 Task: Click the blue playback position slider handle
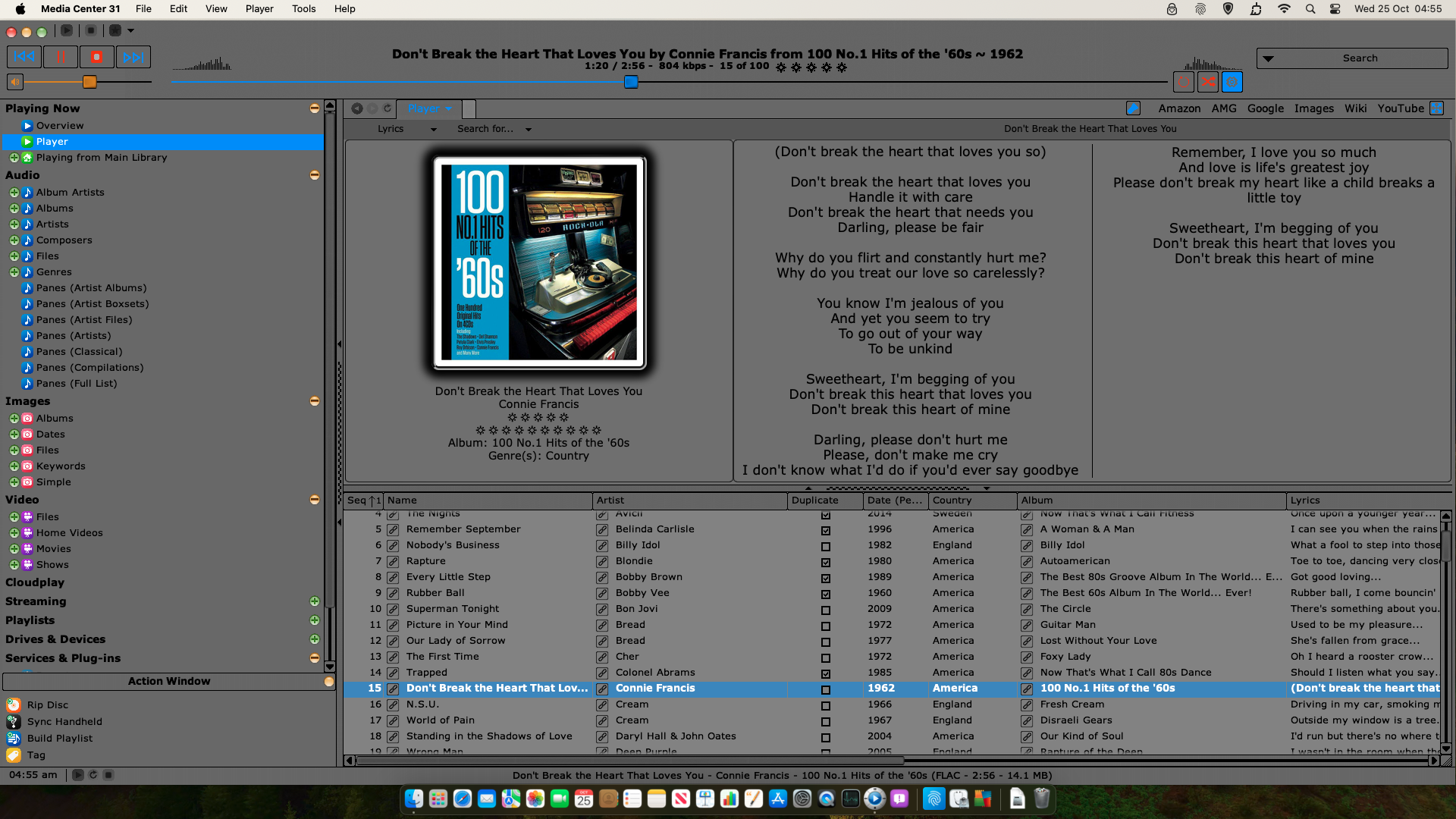[x=631, y=82]
